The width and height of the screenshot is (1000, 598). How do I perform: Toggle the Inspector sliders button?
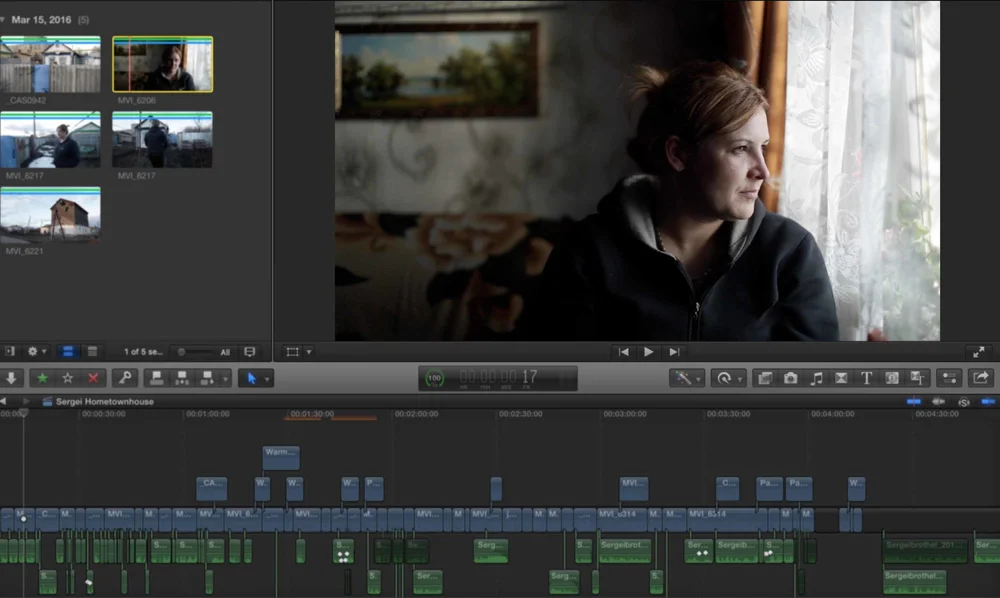click(949, 378)
